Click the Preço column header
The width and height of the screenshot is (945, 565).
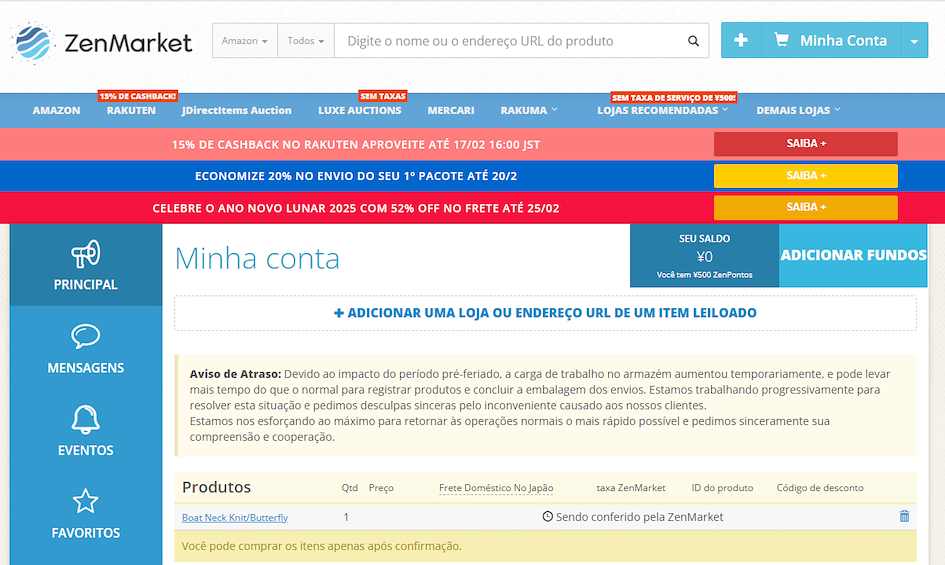click(381, 488)
